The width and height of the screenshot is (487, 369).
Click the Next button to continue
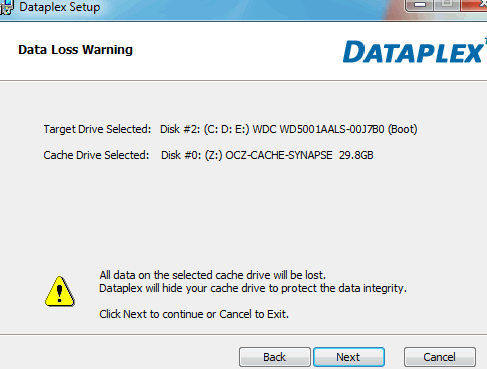pos(349,357)
